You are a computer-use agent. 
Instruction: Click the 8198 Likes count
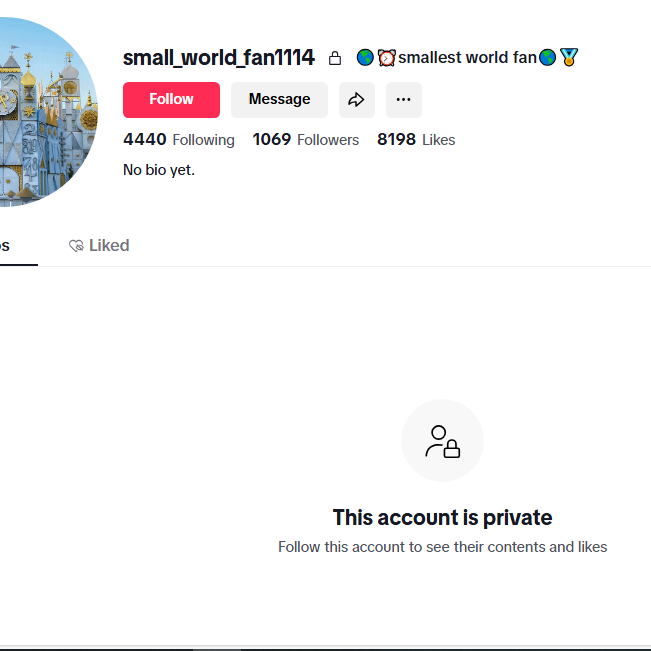[416, 140]
